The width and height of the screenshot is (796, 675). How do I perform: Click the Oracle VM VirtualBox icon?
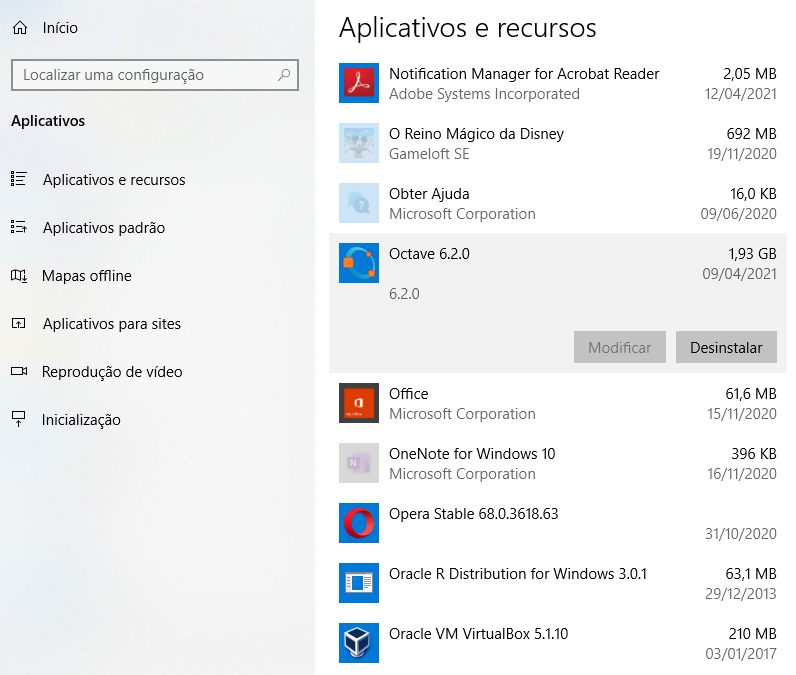point(359,643)
